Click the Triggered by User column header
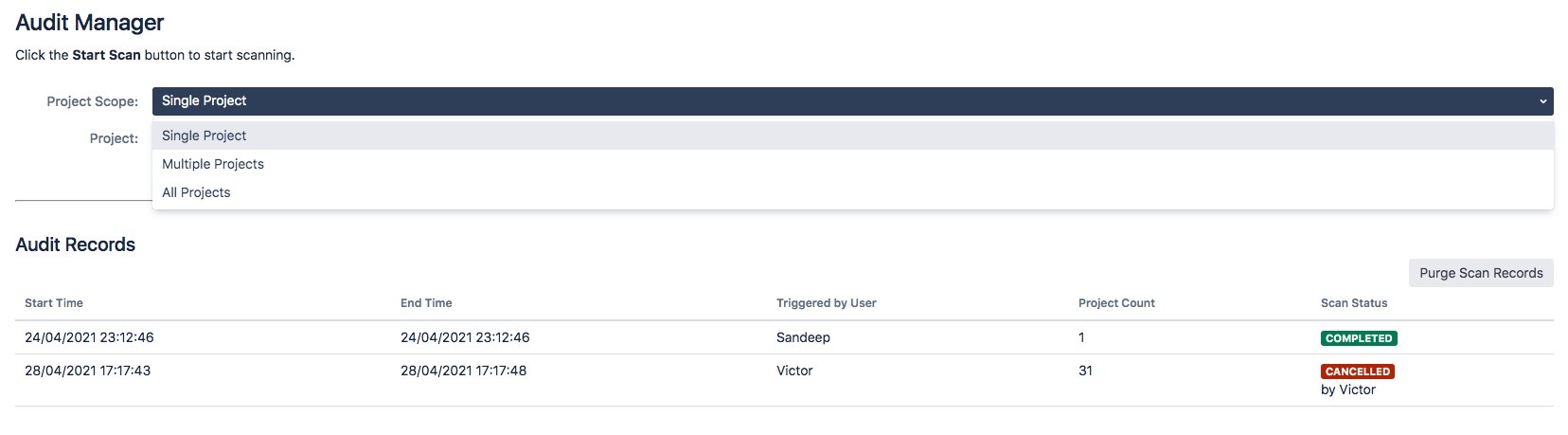 tap(826, 303)
